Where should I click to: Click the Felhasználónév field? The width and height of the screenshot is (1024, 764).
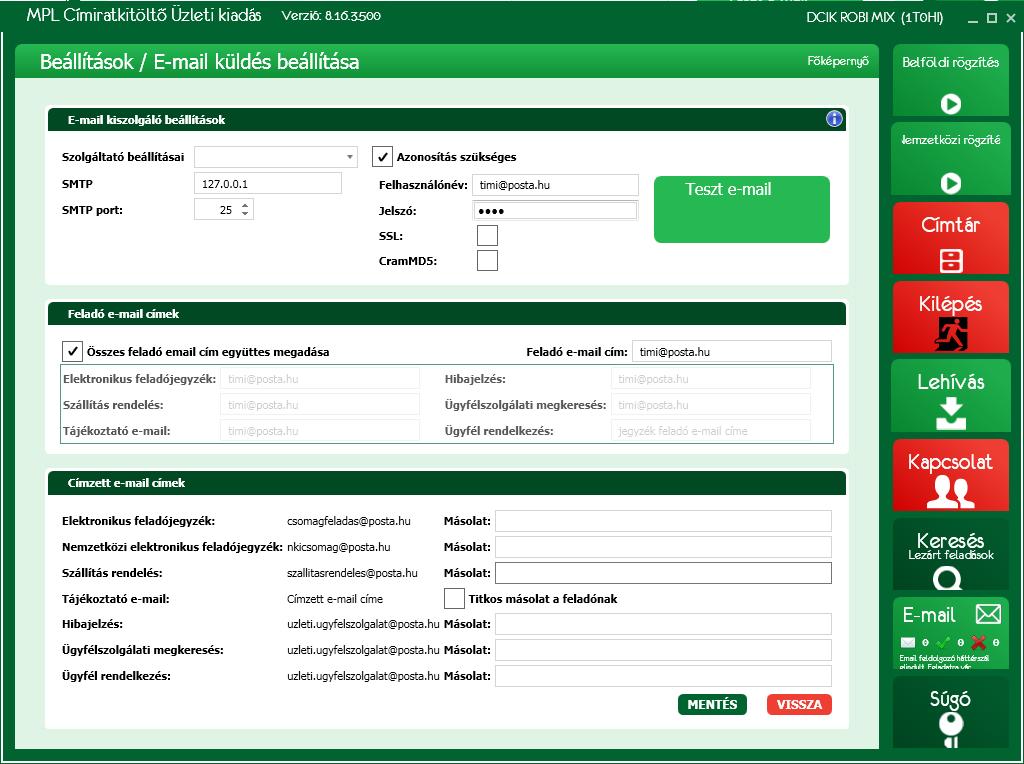(555, 185)
